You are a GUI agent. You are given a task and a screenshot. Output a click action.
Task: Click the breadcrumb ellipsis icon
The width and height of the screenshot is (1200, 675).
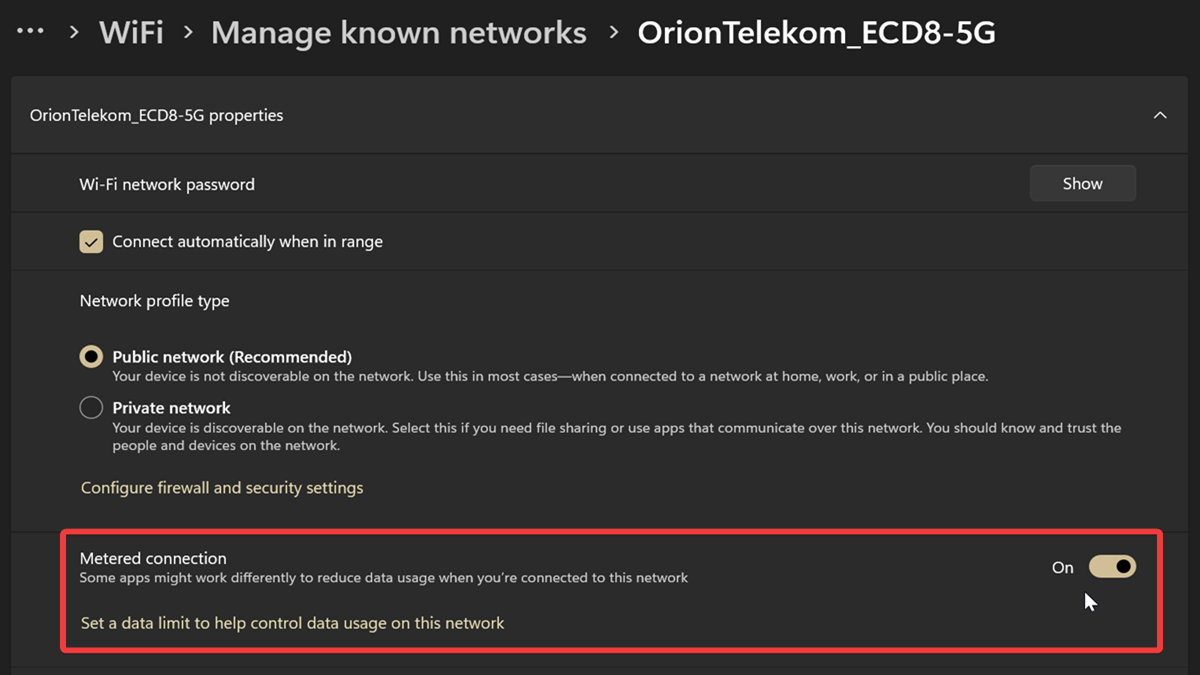(x=30, y=32)
